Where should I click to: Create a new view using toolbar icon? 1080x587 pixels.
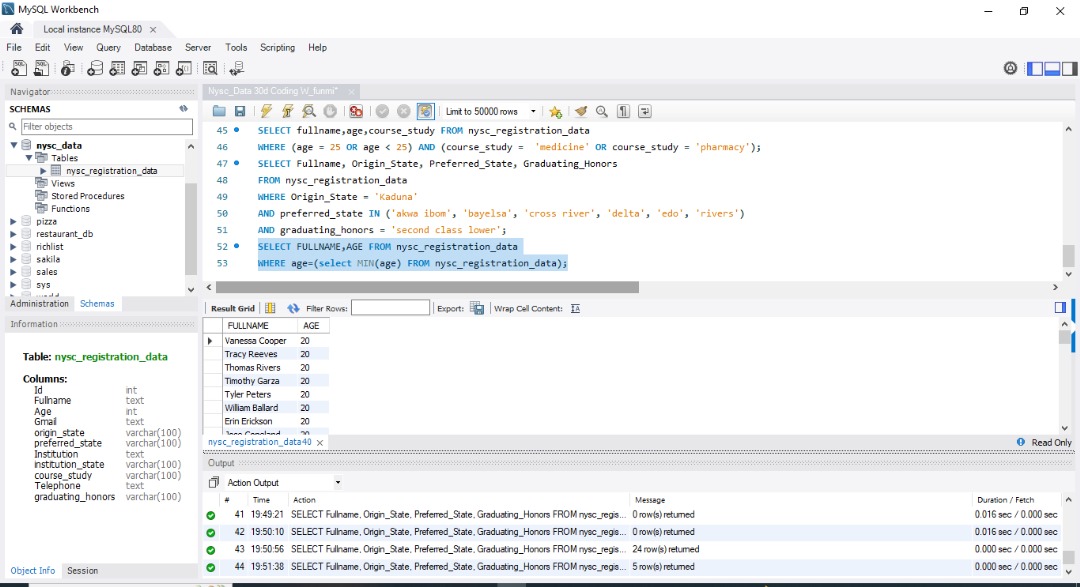tap(139, 68)
